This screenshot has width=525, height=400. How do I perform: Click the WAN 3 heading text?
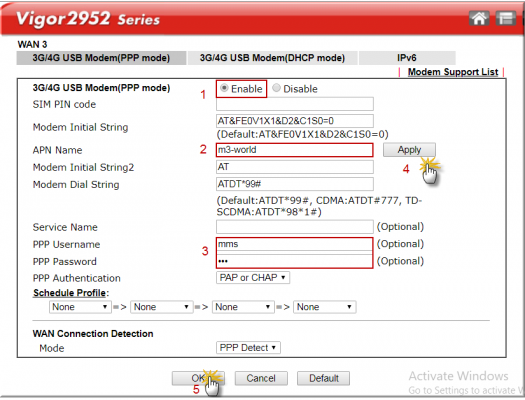pyautogui.click(x=32, y=45)
